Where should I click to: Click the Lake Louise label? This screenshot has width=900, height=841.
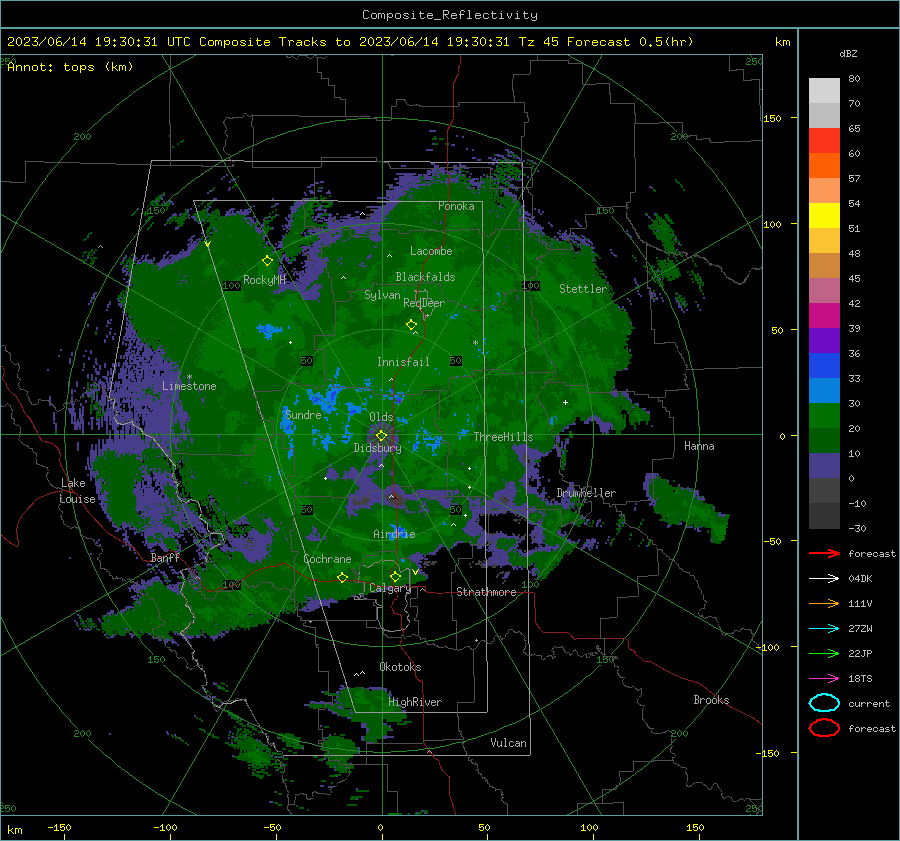tap(77, 491)
